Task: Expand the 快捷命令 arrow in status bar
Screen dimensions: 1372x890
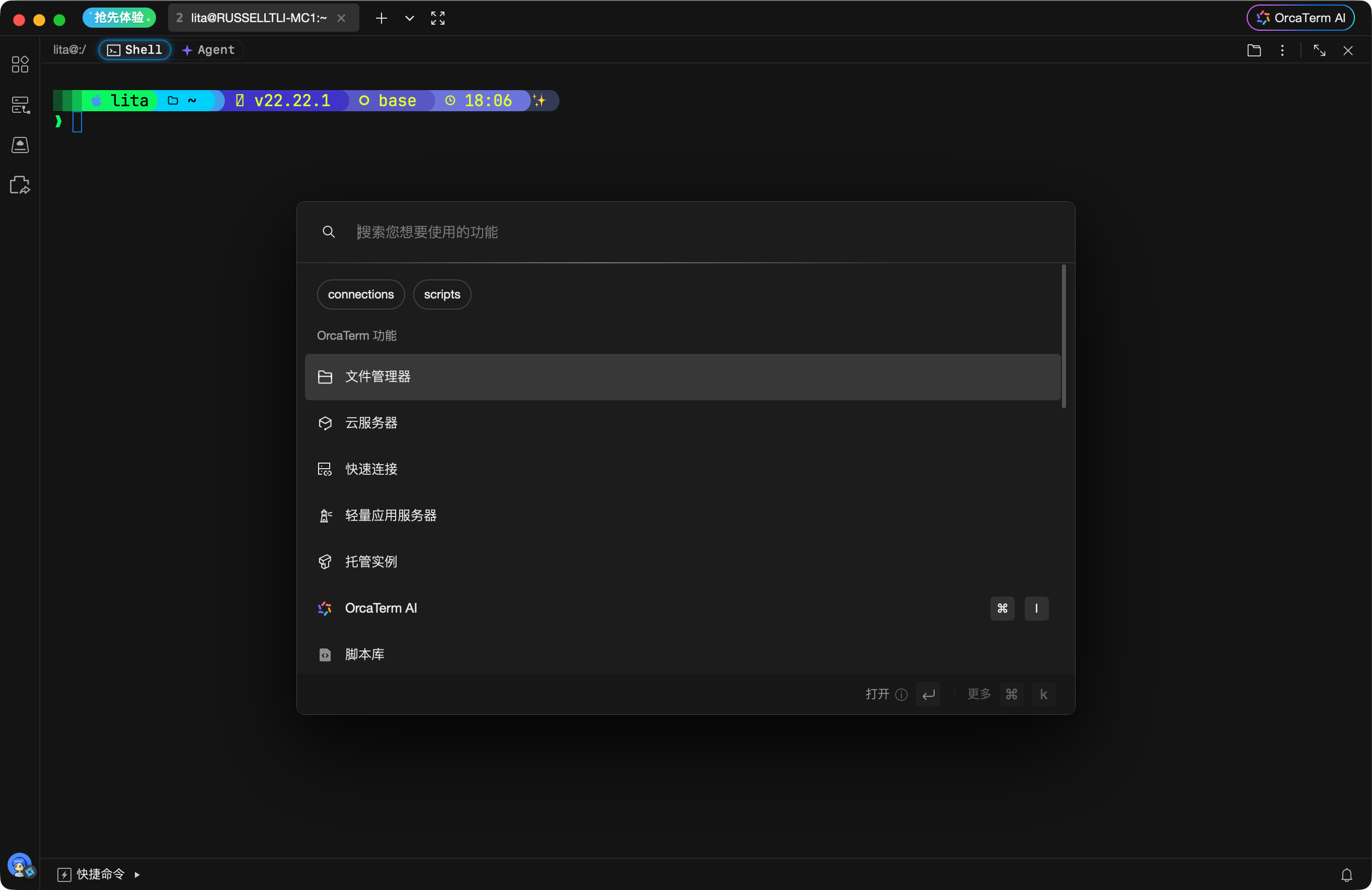Action: [x=137, y=874]
